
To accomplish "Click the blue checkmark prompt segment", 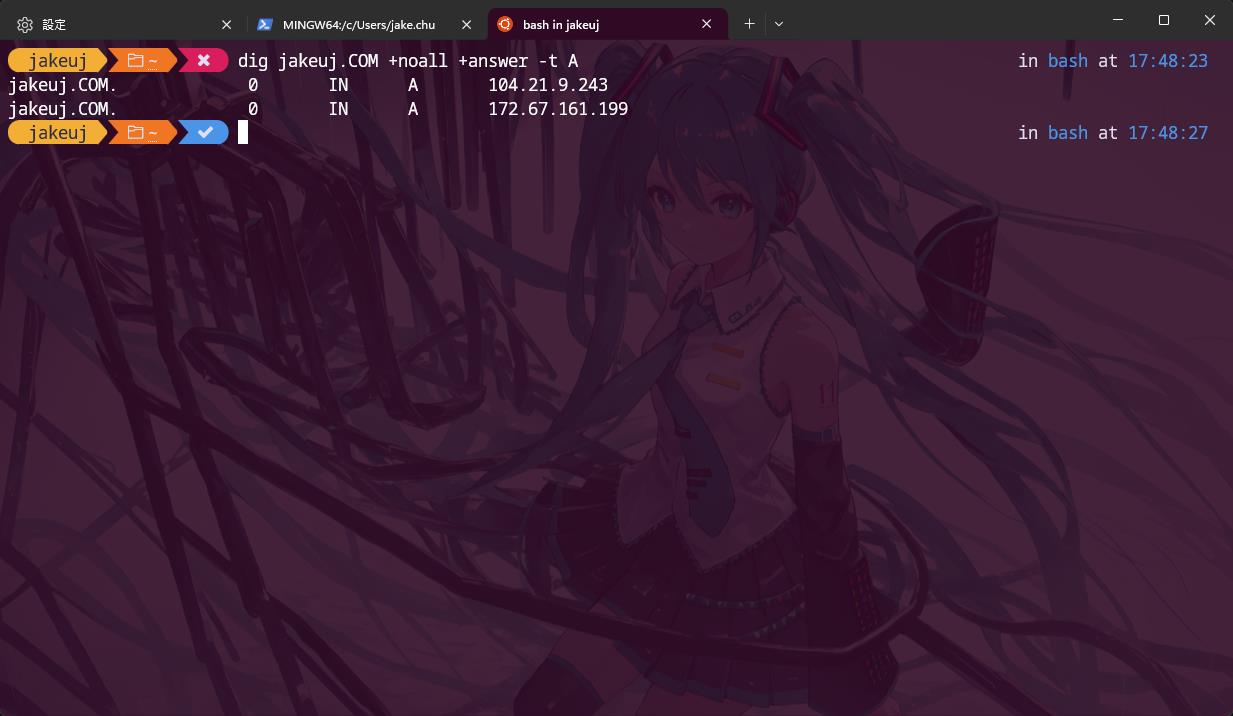I will [x=205, y=132].
